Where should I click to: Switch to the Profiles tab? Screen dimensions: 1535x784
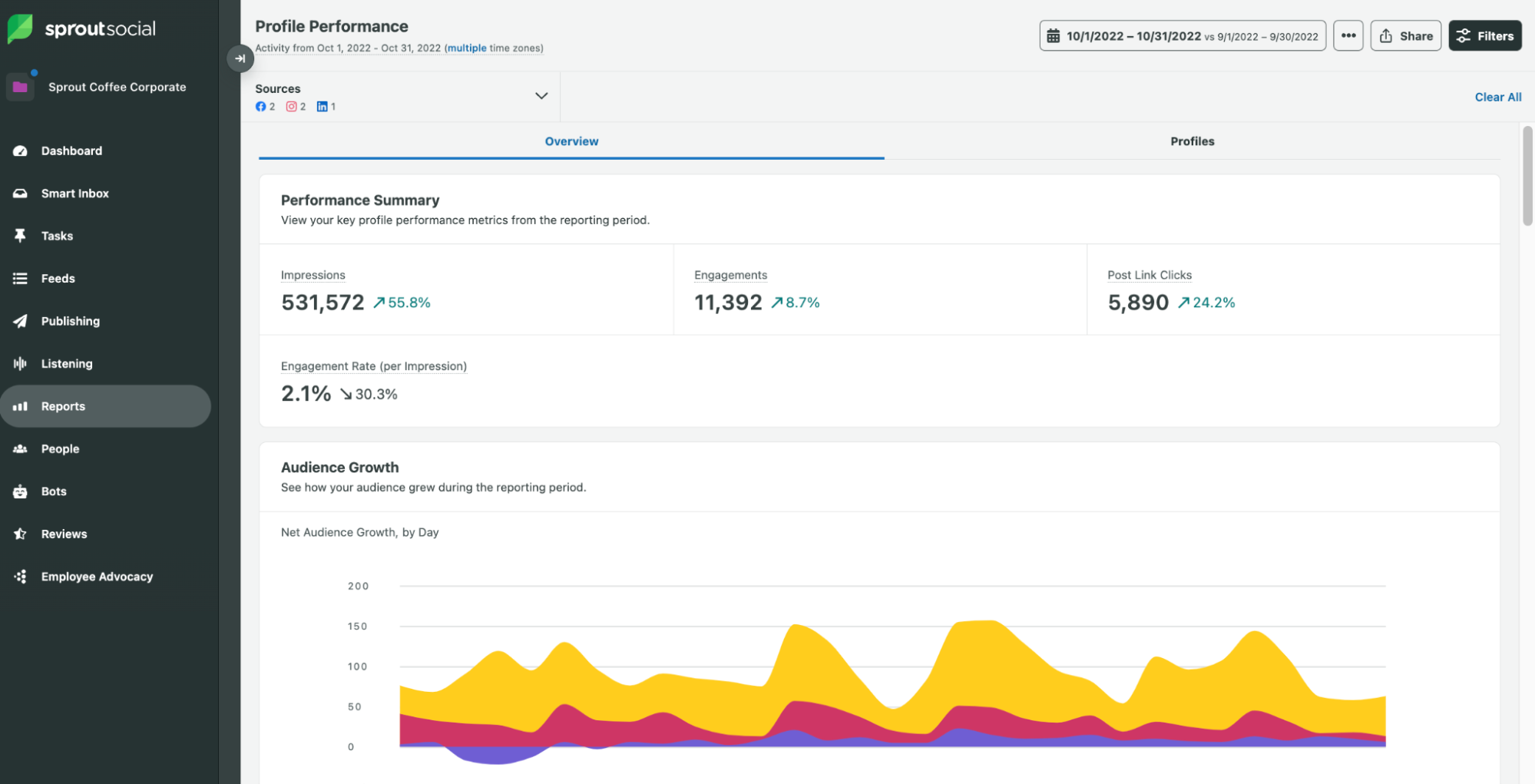[x=1192, y=141]
